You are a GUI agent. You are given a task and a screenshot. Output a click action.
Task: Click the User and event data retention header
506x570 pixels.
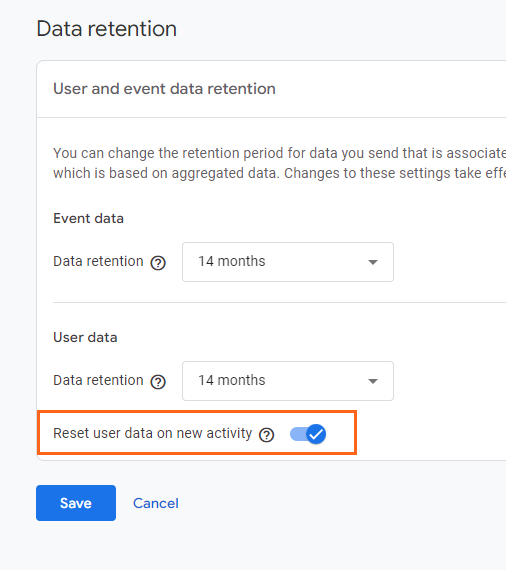click(164, 89)
